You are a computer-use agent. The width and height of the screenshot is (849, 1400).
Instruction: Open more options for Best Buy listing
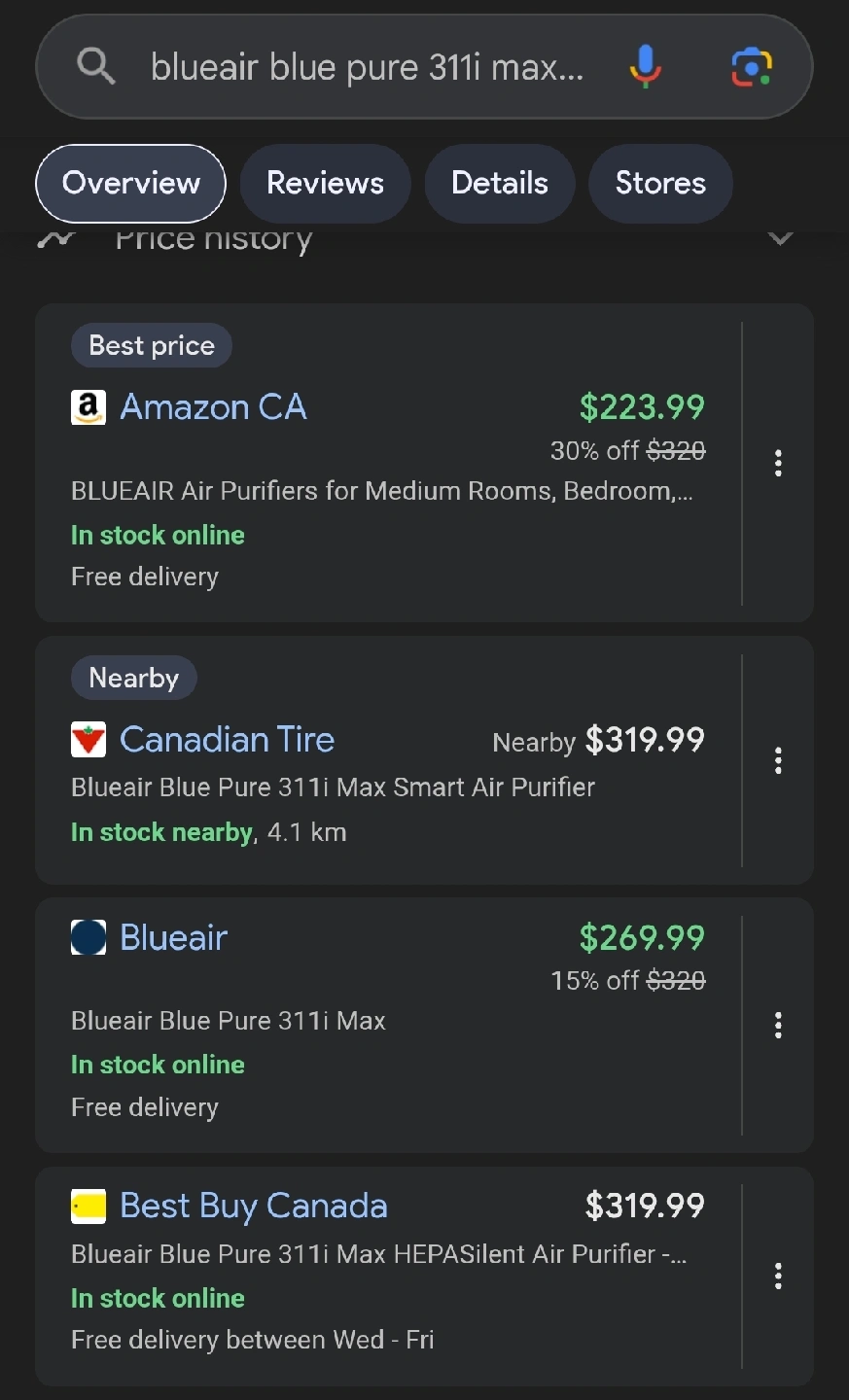click(778, 1276)
